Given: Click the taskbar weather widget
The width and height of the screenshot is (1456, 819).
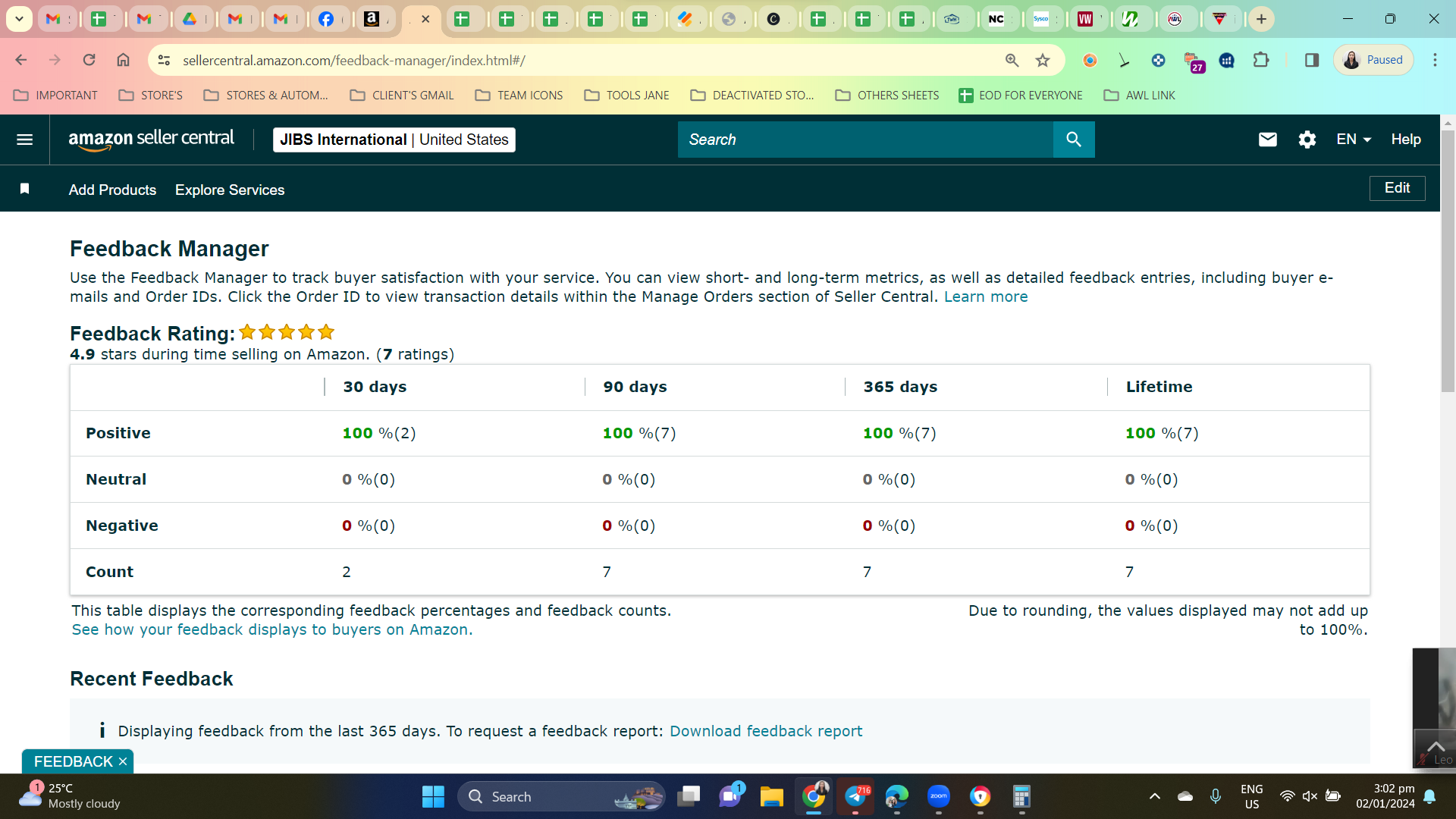Looking at the screenshot, I should 70,796.
